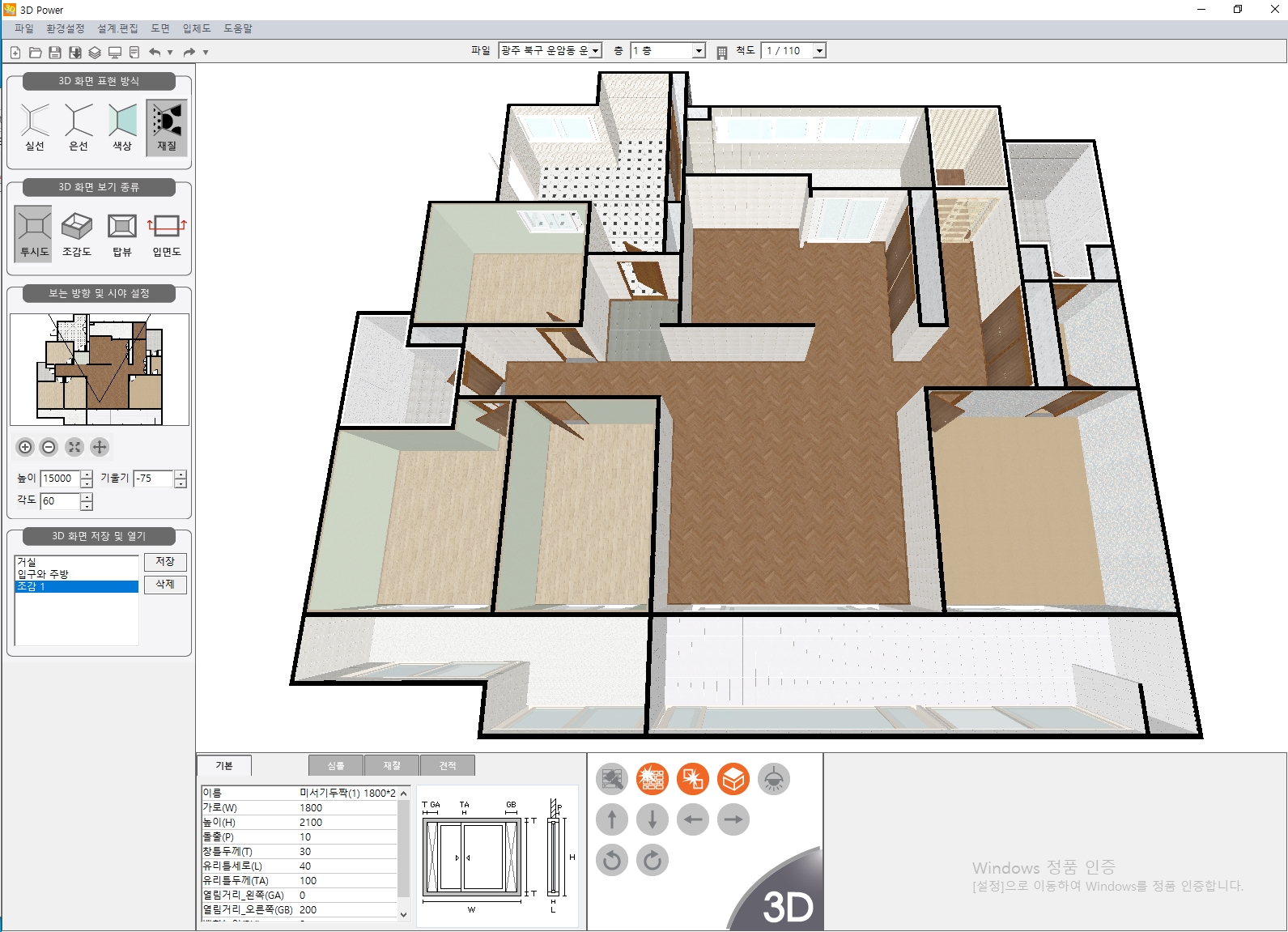The width and height of the screenshot is (1288, 932).
Task: Expand the 척도 scale dropdown
Action: tap(819, 51)
